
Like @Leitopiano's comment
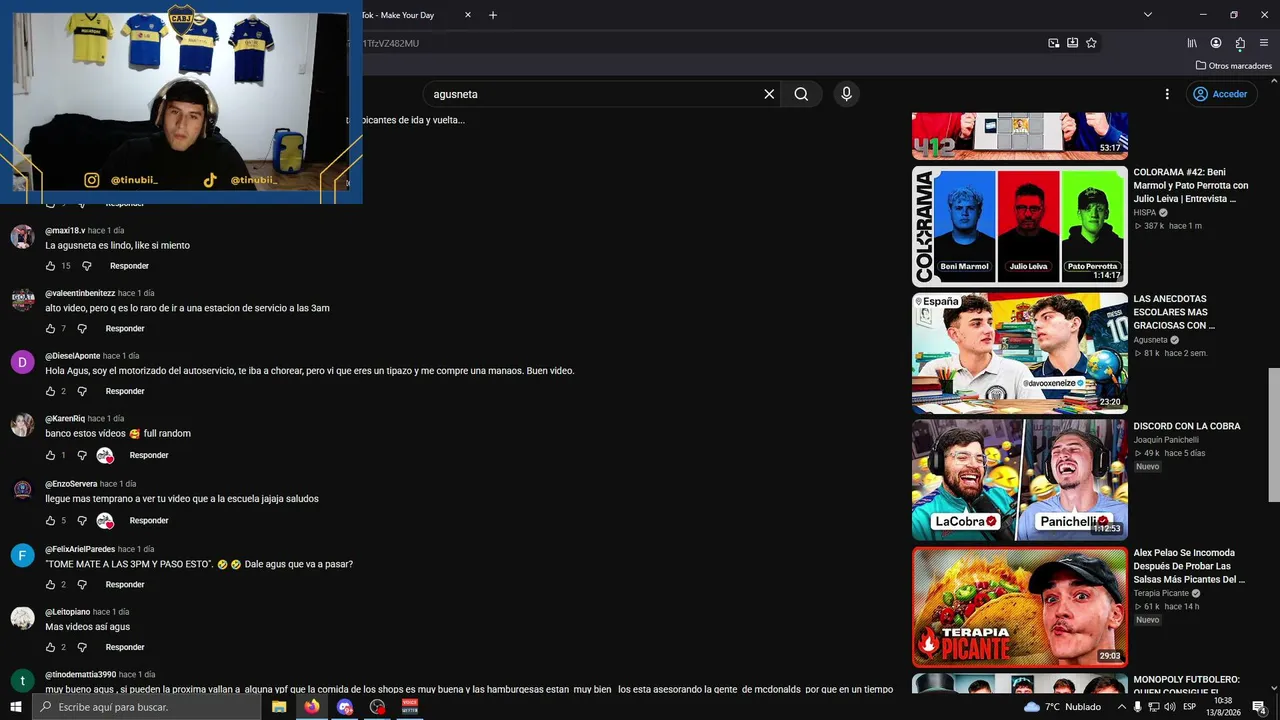pos(51,648)
